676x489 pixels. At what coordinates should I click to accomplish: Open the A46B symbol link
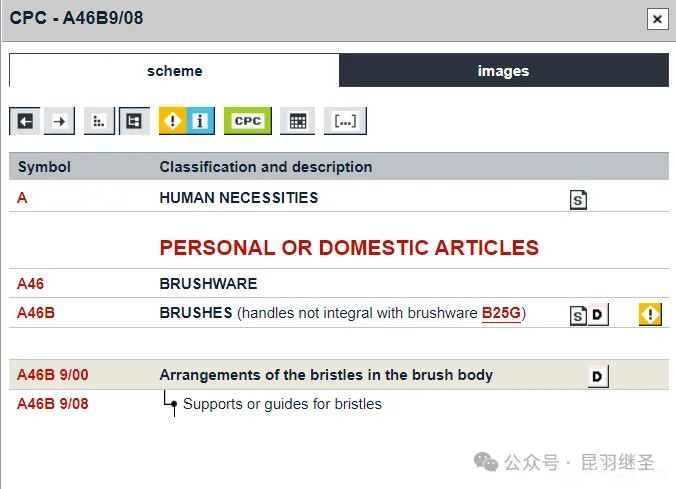(x=36, y=313)
